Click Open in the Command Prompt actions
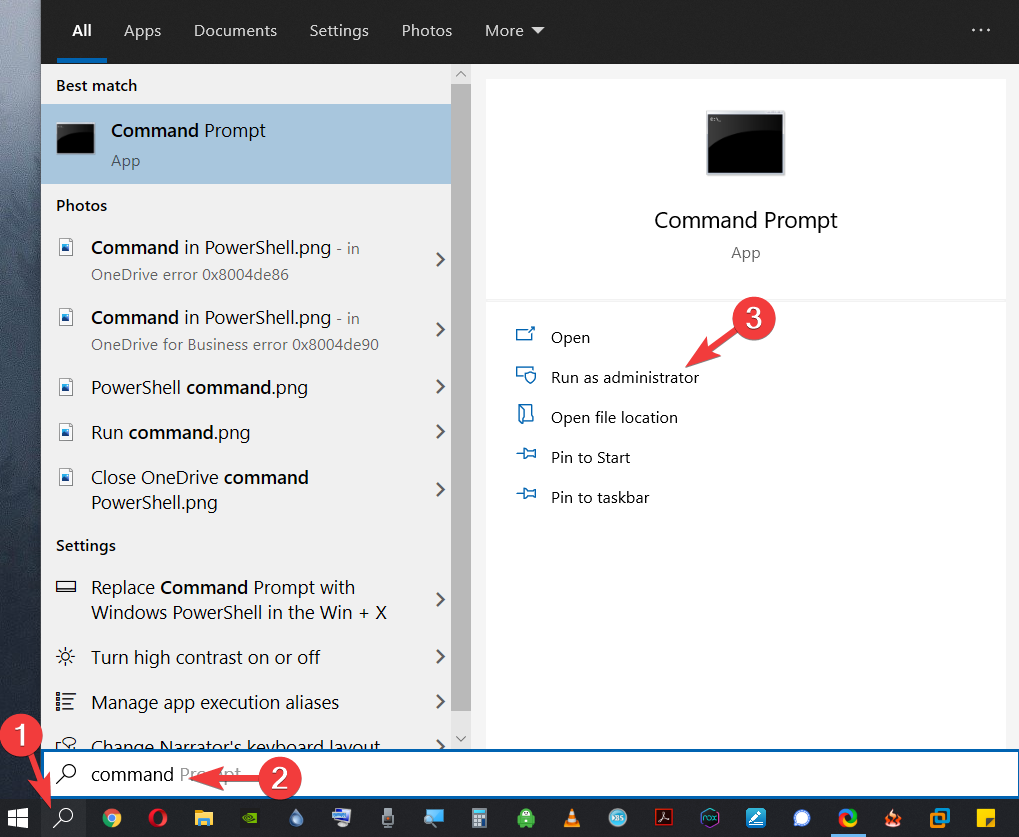 [570, 337]
